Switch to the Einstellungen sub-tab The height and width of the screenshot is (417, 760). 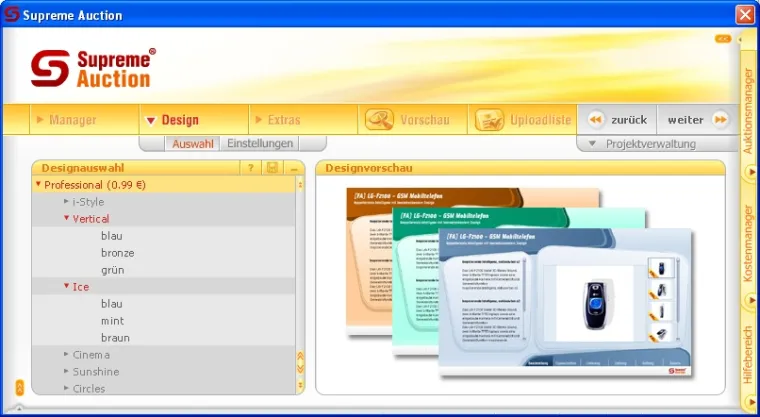[260, 144]
